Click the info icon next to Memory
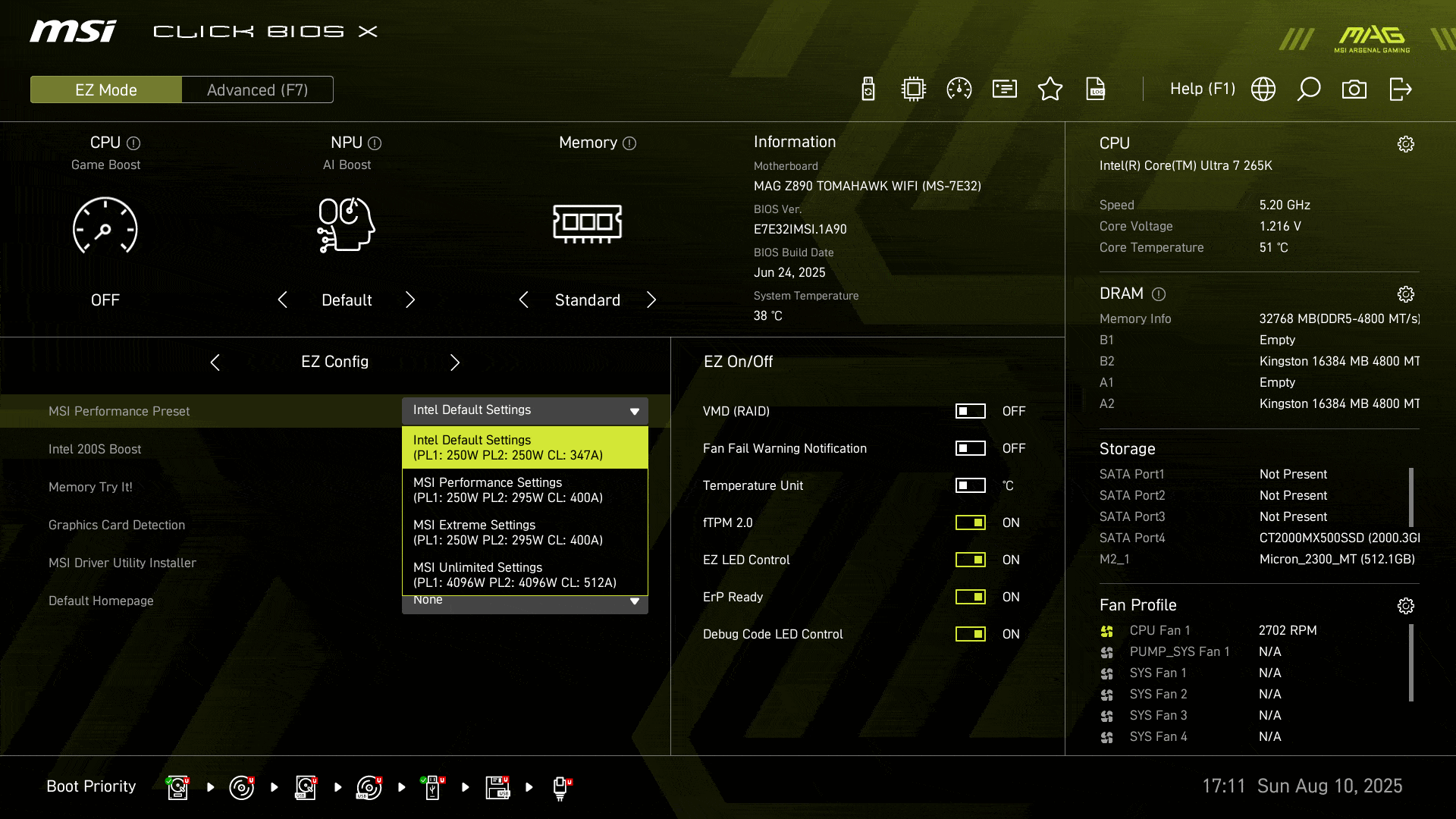The image size is (1456, 819). click(x=629, y=143)
